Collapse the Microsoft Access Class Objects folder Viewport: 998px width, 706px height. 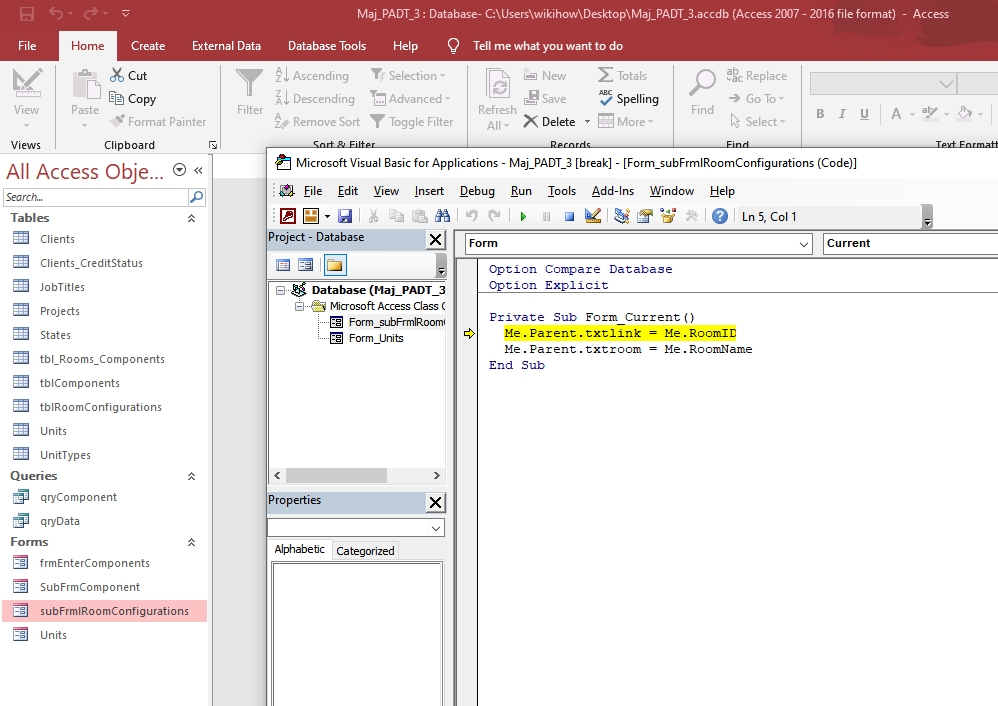click(x=299, y=306)
